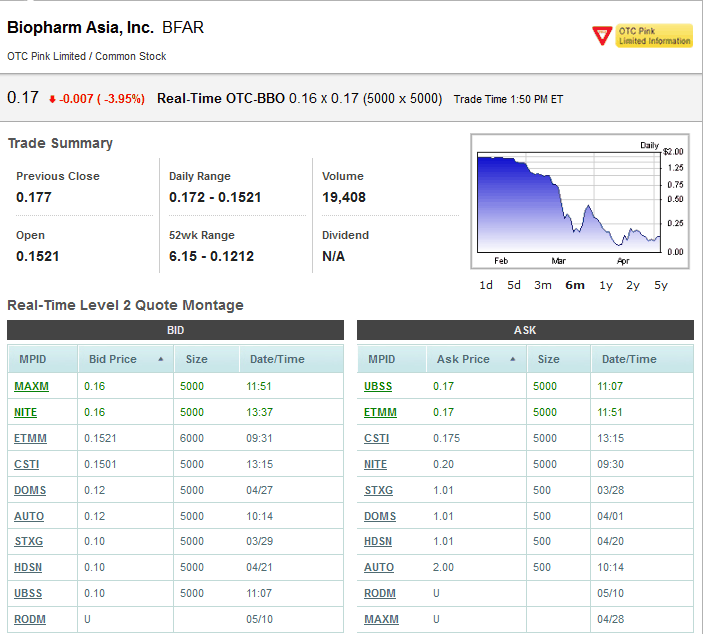This screenshot has height=634, width=703.
Task: Open STXG link in ask table
Action: point(379,490)
